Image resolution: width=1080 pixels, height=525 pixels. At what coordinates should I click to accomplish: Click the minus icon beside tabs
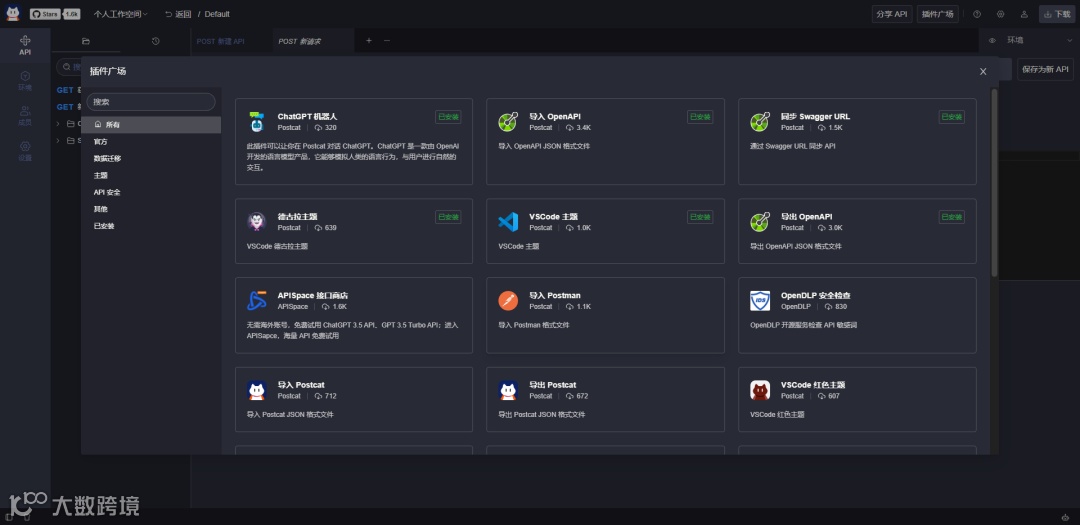[386, 41]
